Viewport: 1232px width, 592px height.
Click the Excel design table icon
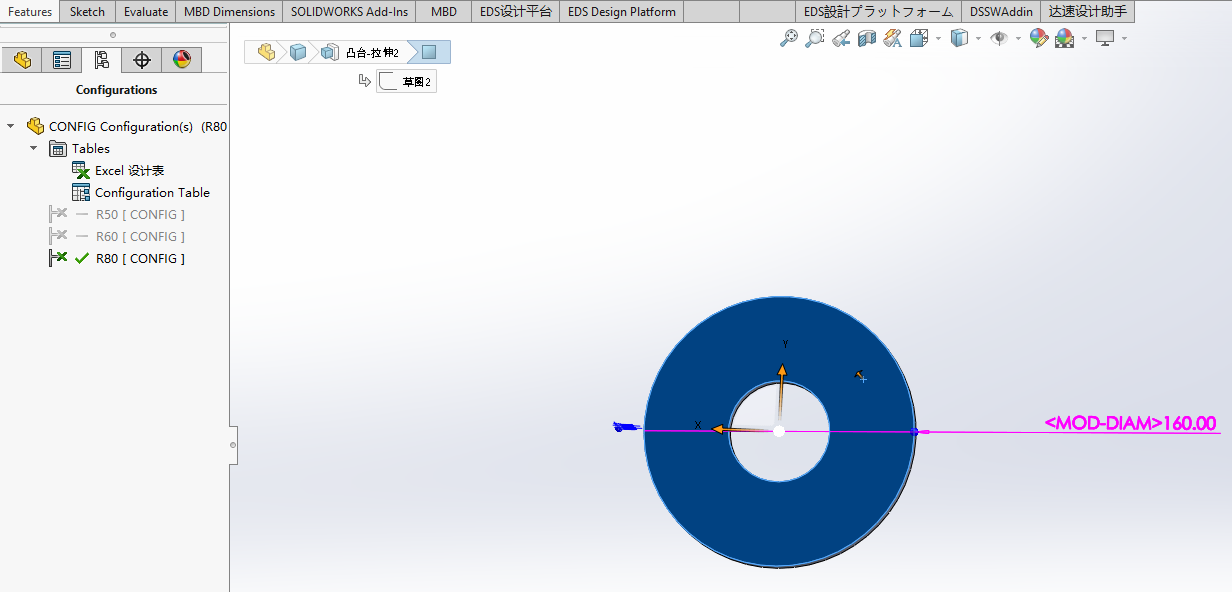[81, 170]
